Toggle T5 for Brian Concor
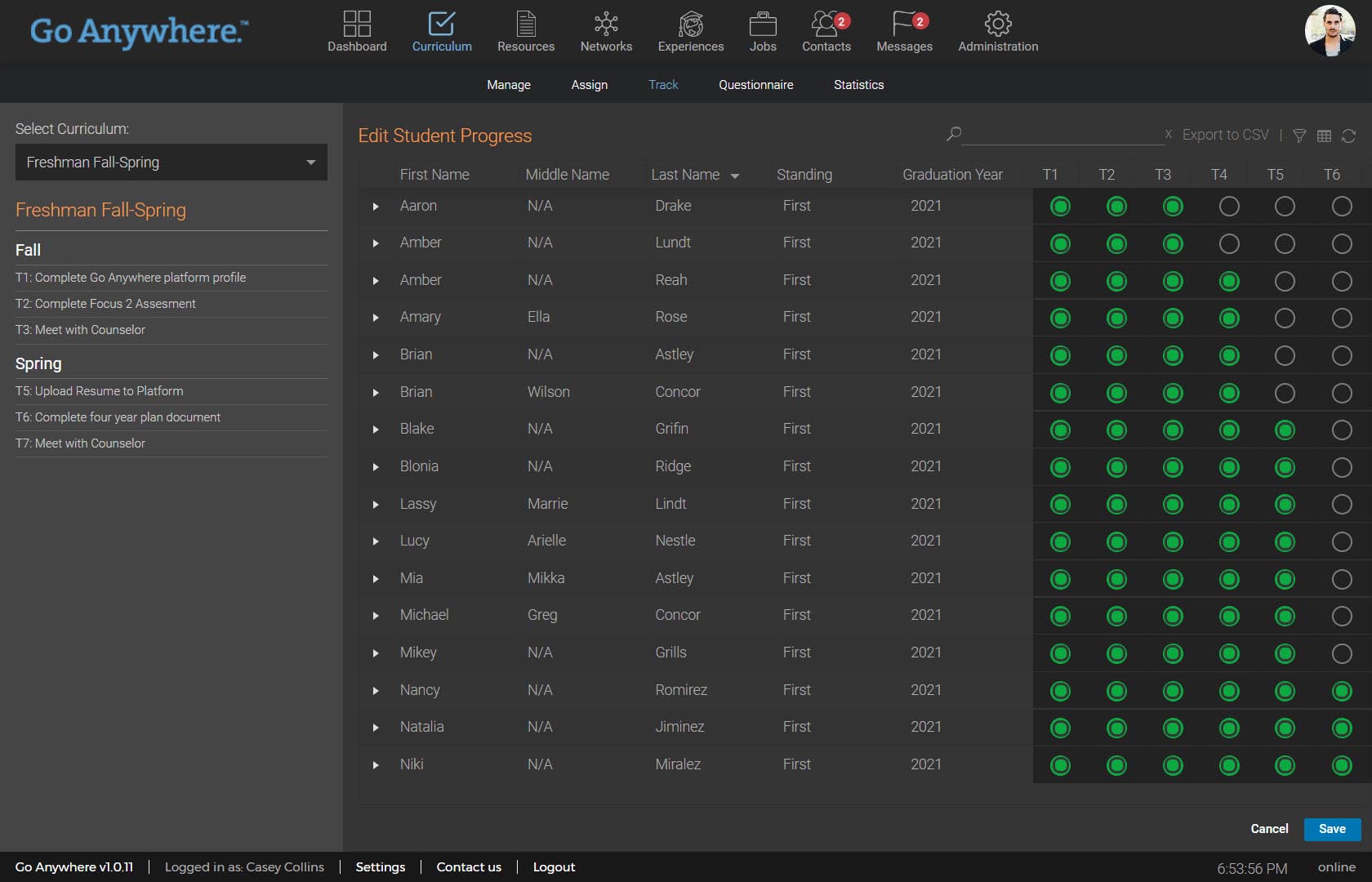The width and height of the screenshot is (1372, 882). coord(1285,393)
